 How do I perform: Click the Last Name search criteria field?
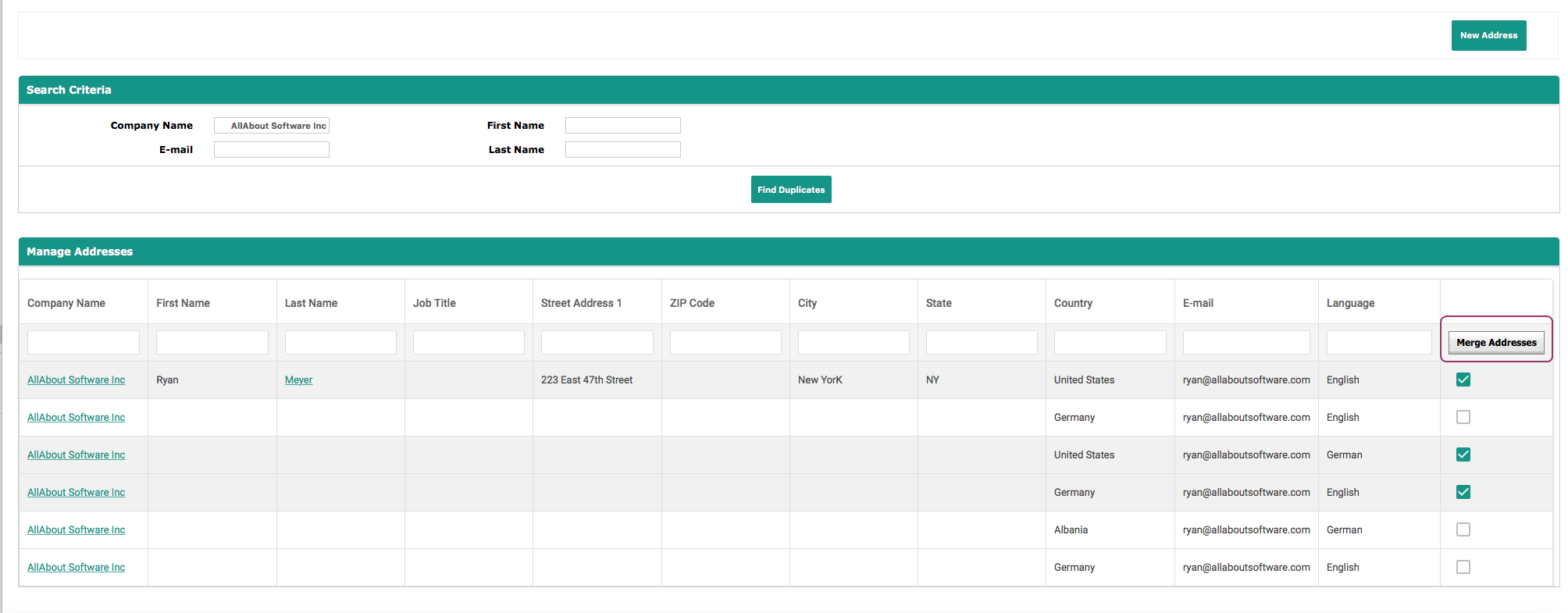(622, 150)
